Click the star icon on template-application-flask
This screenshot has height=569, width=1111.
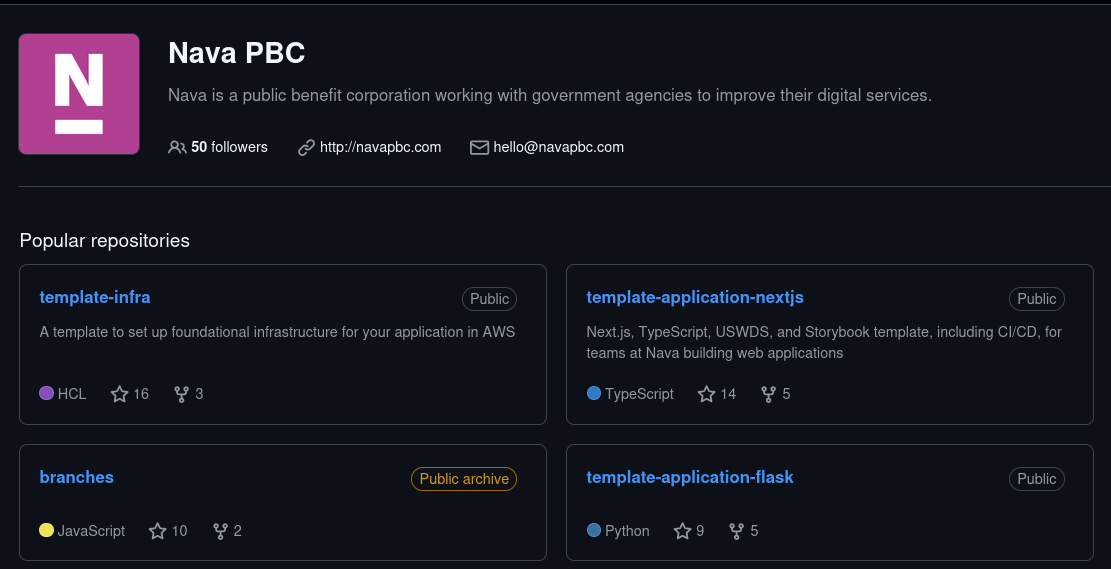682,531
